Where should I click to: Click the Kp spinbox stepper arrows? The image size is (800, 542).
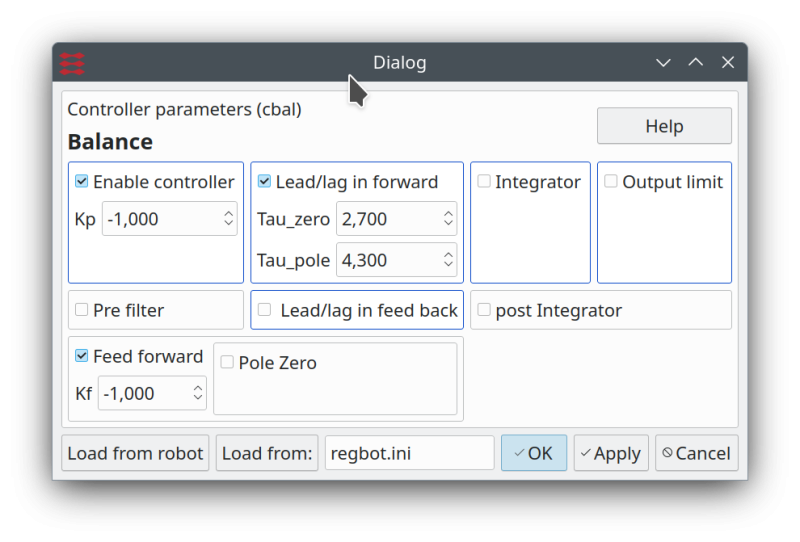point(228,219)
